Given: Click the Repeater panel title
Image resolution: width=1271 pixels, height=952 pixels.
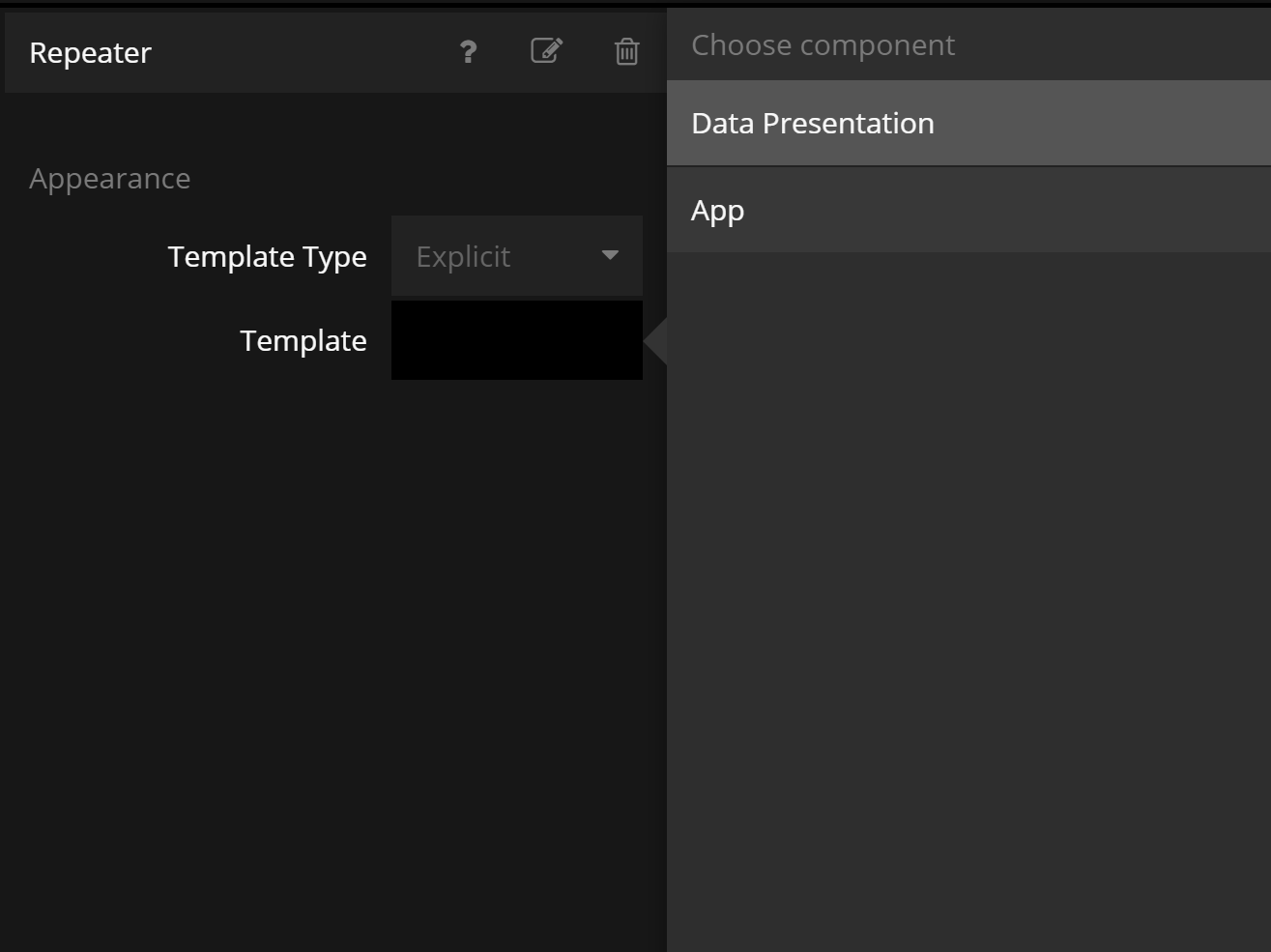Looking at the screenshot, I should point(91,53).
